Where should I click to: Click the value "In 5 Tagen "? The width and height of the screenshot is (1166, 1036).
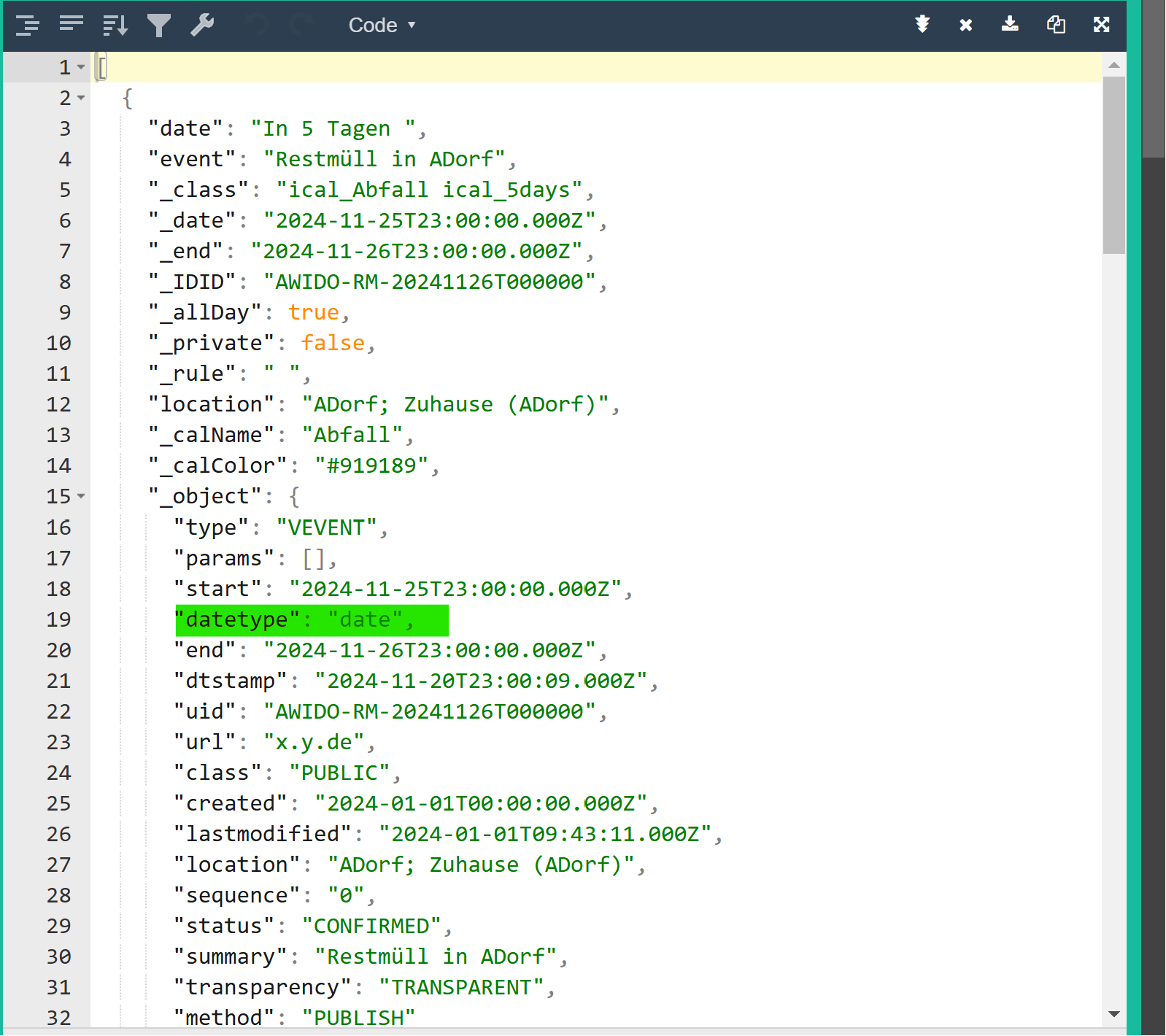(333, 128)
